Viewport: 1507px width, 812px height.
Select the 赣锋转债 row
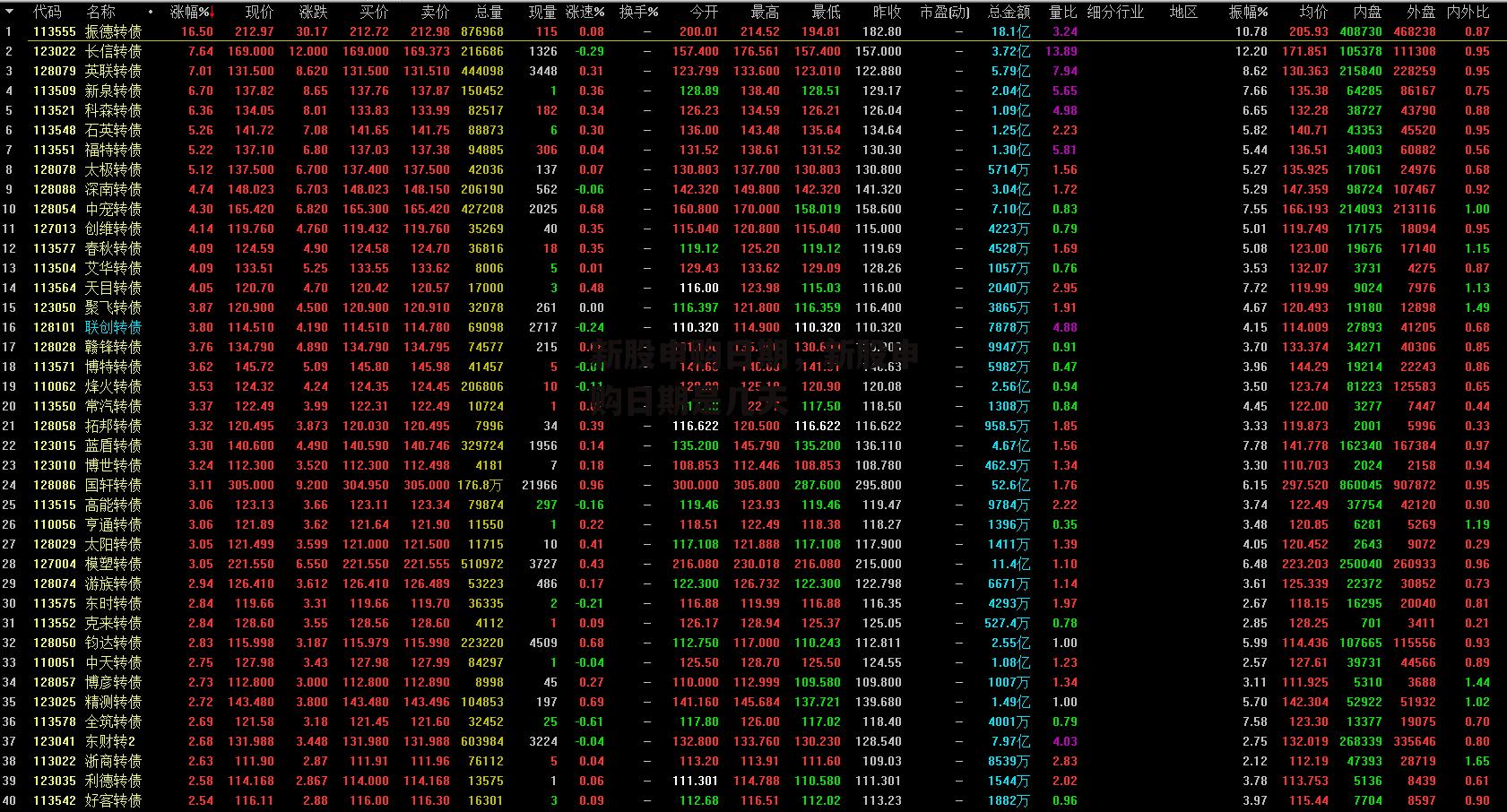tap(753, 347)
